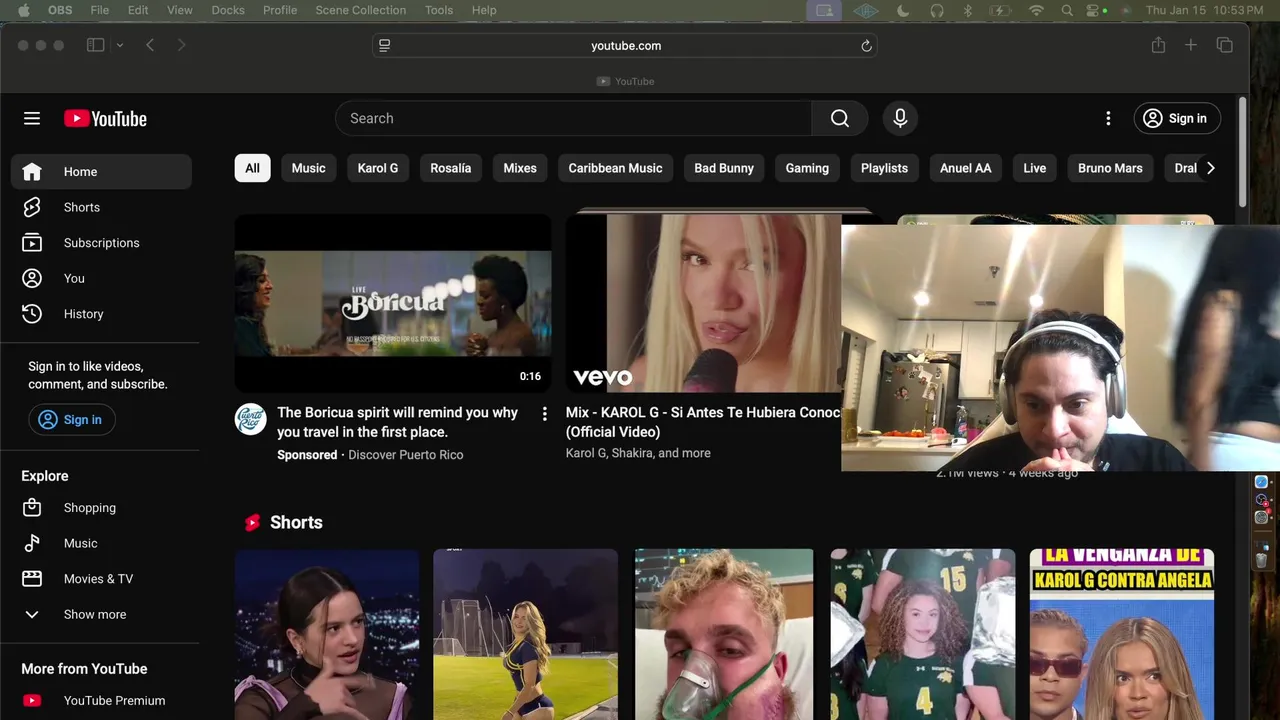Open the You section in sidebar
Screen dimensions: 1280x720
pos(101,278)
